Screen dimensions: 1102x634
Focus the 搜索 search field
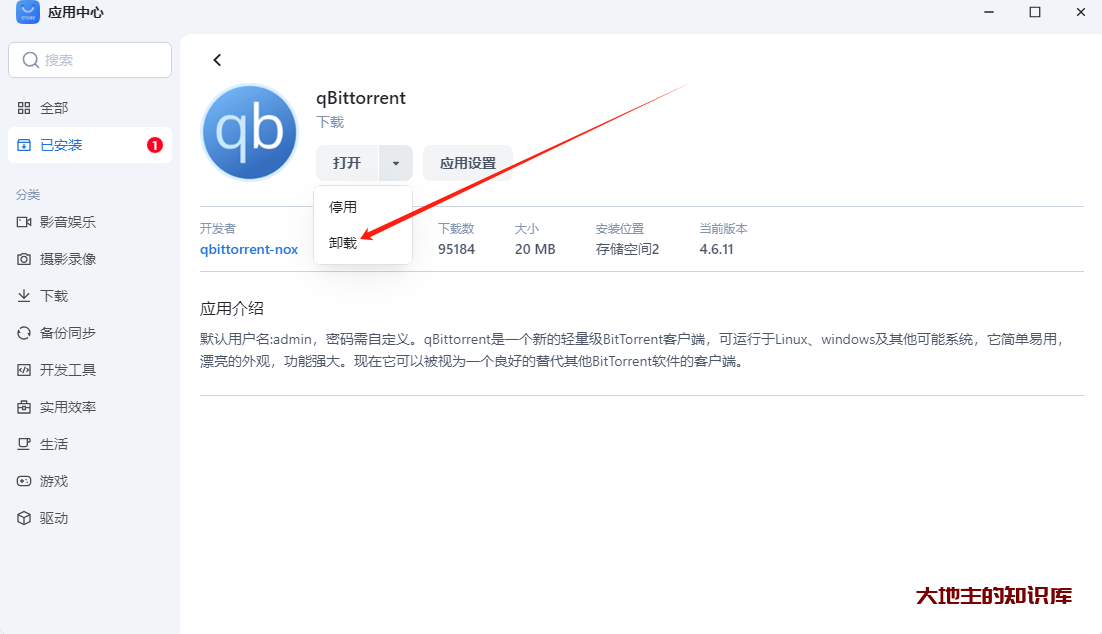[x=90, y=60]
